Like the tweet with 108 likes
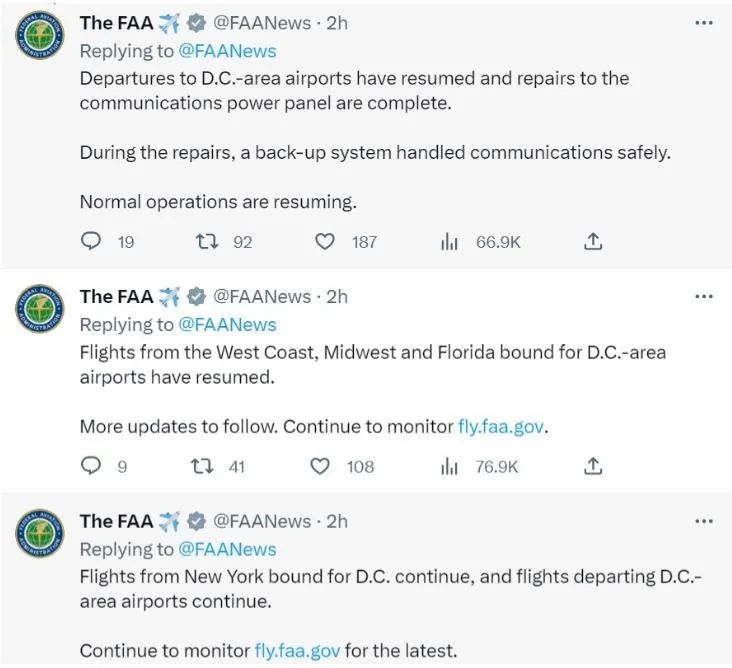 point(320,466)
